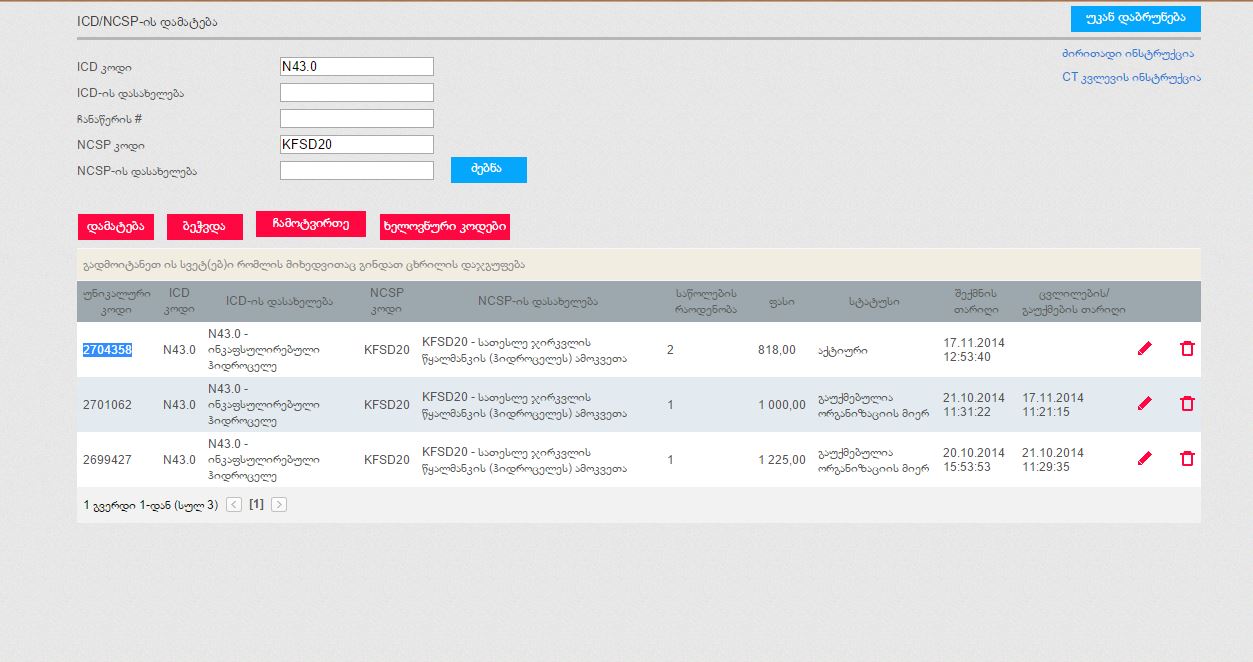This screenshot has width=1253, height=662.
Task: Sort table by ფასი column header
Action: point(781,301)
